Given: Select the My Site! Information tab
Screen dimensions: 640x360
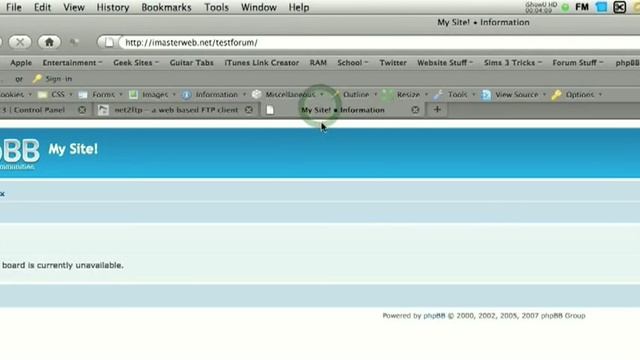Looking at the screenshot, I should click(x=343, y=110).
